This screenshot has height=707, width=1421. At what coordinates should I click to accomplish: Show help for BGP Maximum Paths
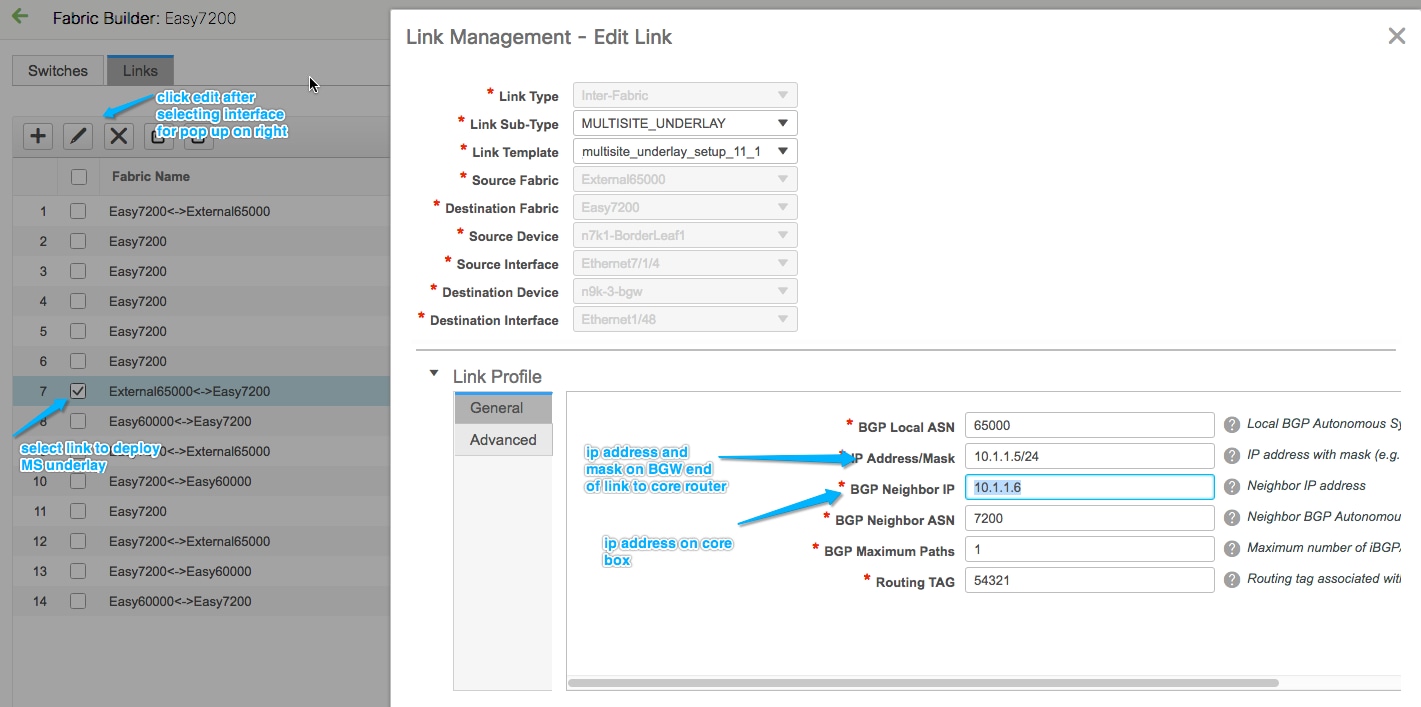click(x=1231, y=548)
